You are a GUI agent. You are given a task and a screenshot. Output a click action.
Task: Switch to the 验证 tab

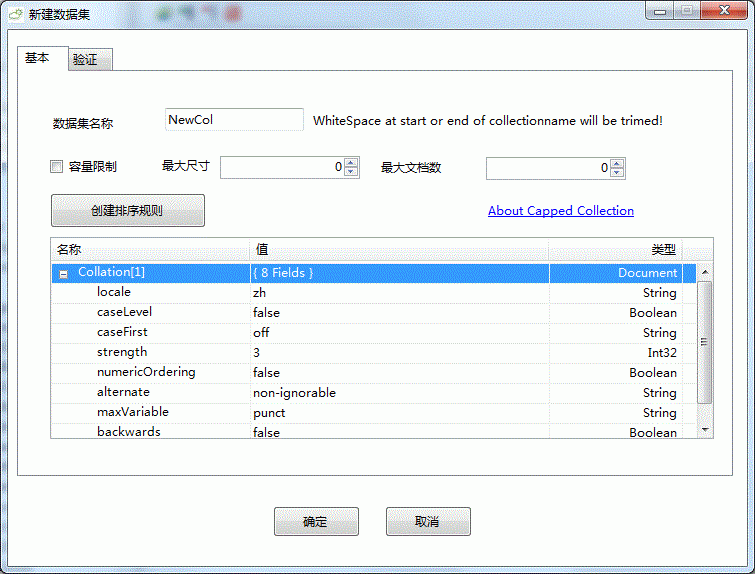[x=90, y=60]
